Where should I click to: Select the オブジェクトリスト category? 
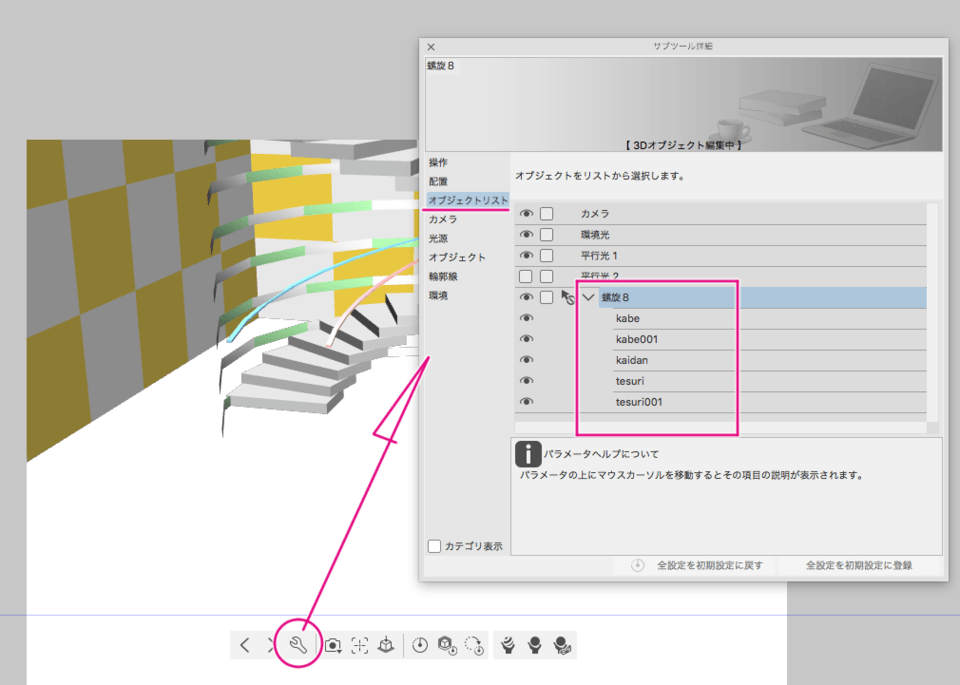point(468,200)
